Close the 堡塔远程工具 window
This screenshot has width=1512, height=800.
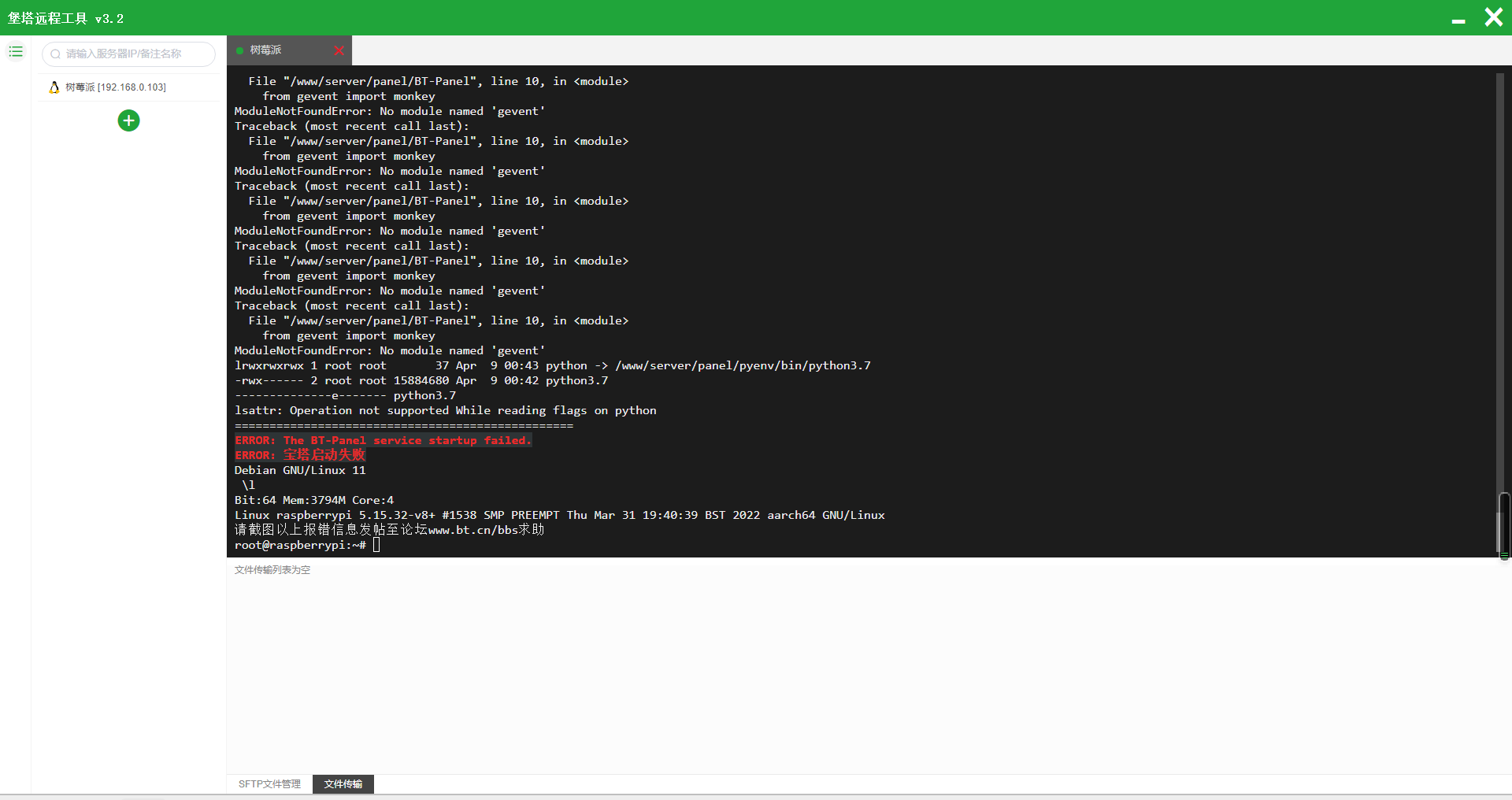pyautogui.click(x=1493, y=17)
